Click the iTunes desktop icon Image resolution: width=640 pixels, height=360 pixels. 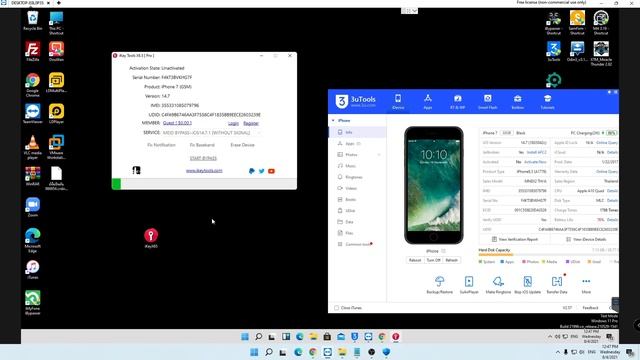33,269
